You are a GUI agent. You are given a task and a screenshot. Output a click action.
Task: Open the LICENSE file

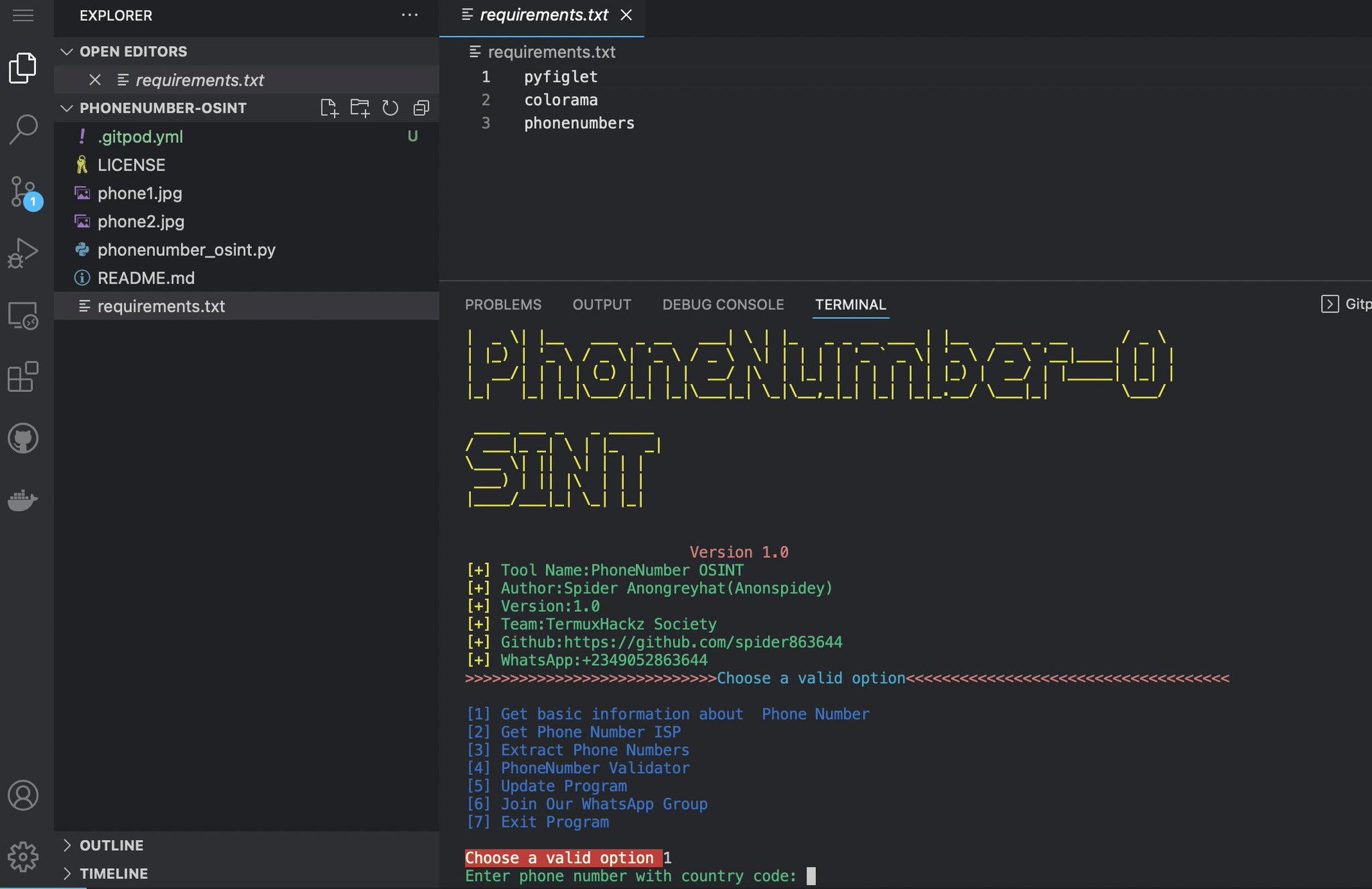click(247, 165)
